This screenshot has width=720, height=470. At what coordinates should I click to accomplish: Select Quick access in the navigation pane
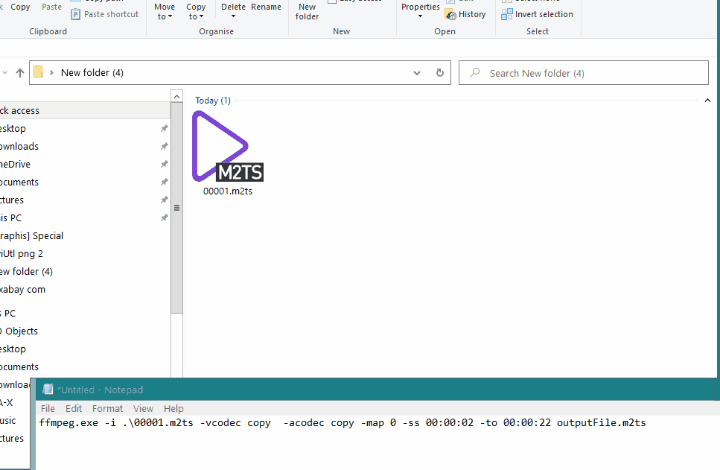pyautogui.click(x=85, y=111)
